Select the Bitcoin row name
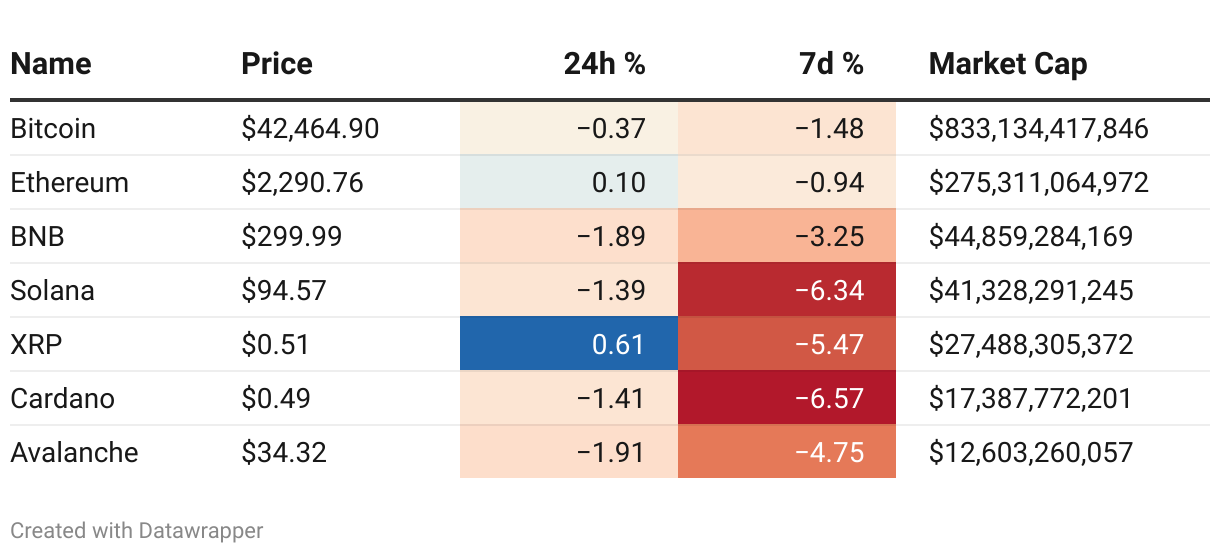Viewport: 1220px width, 554px height. (x=53, y=129)
